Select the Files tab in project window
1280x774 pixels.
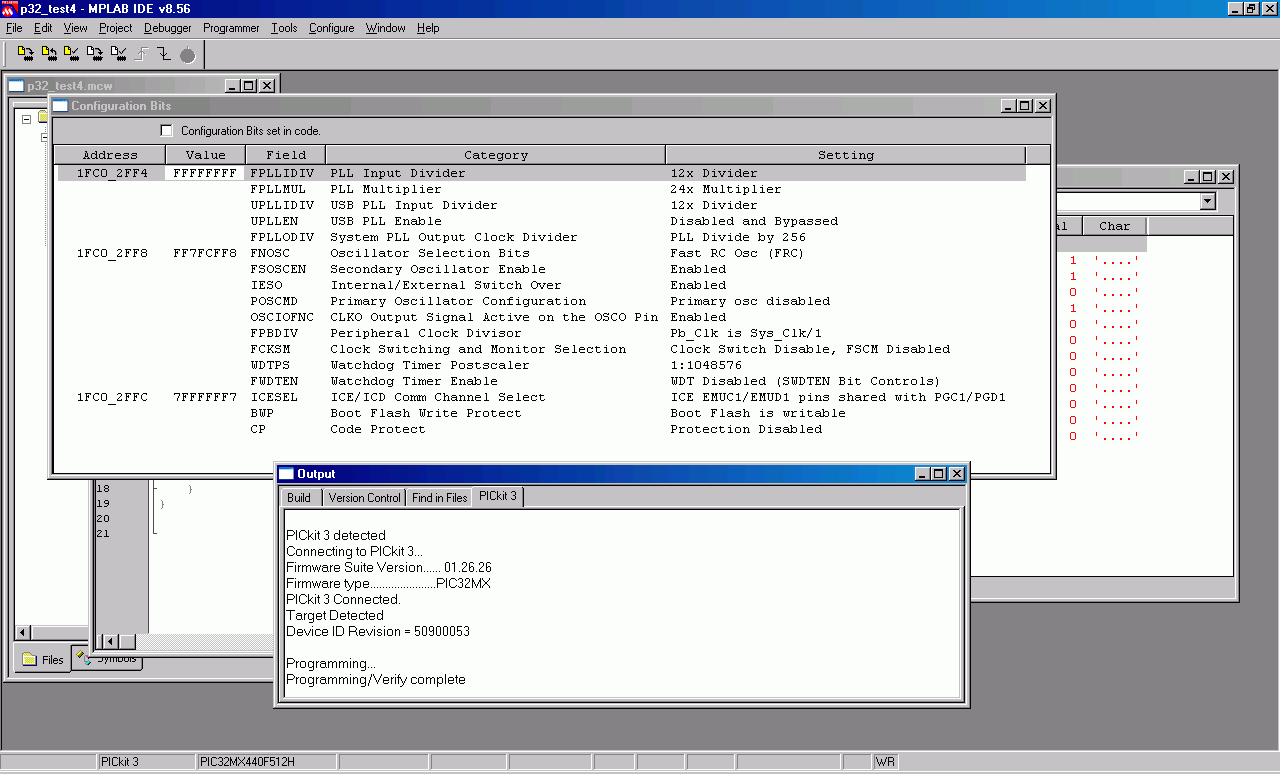click(x=42, y=659)
